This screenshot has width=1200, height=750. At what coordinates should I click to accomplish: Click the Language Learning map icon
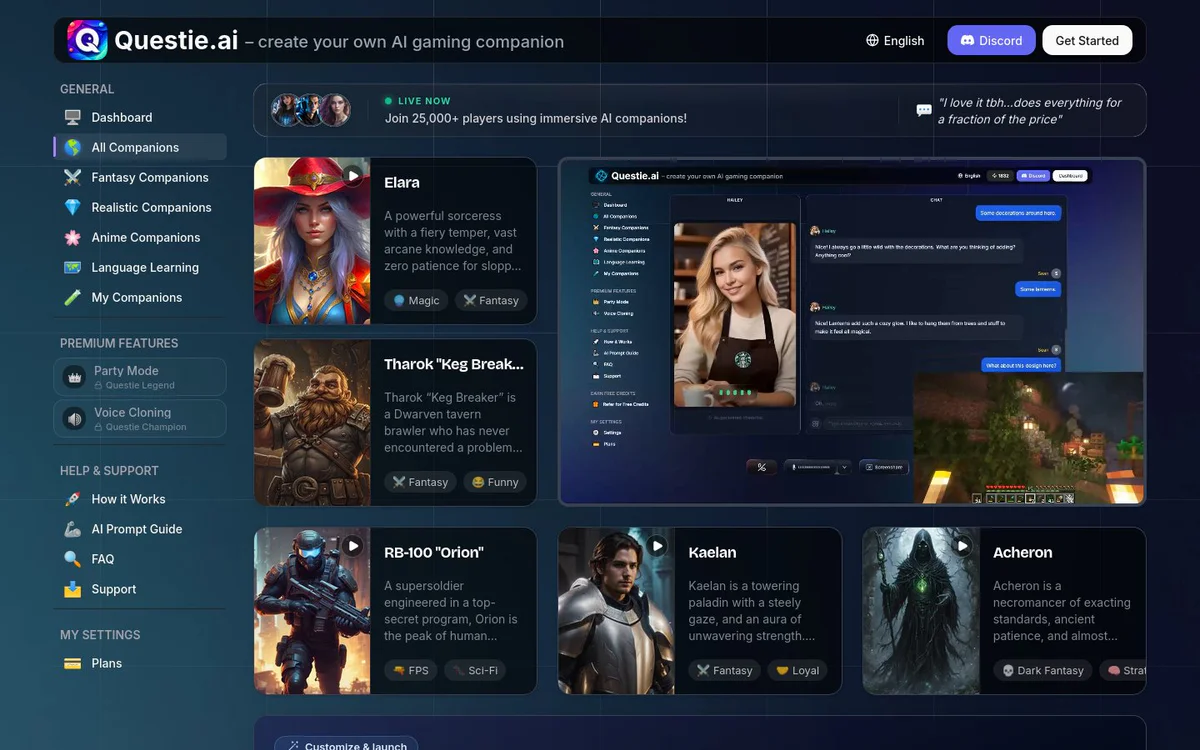coord(73,267)
